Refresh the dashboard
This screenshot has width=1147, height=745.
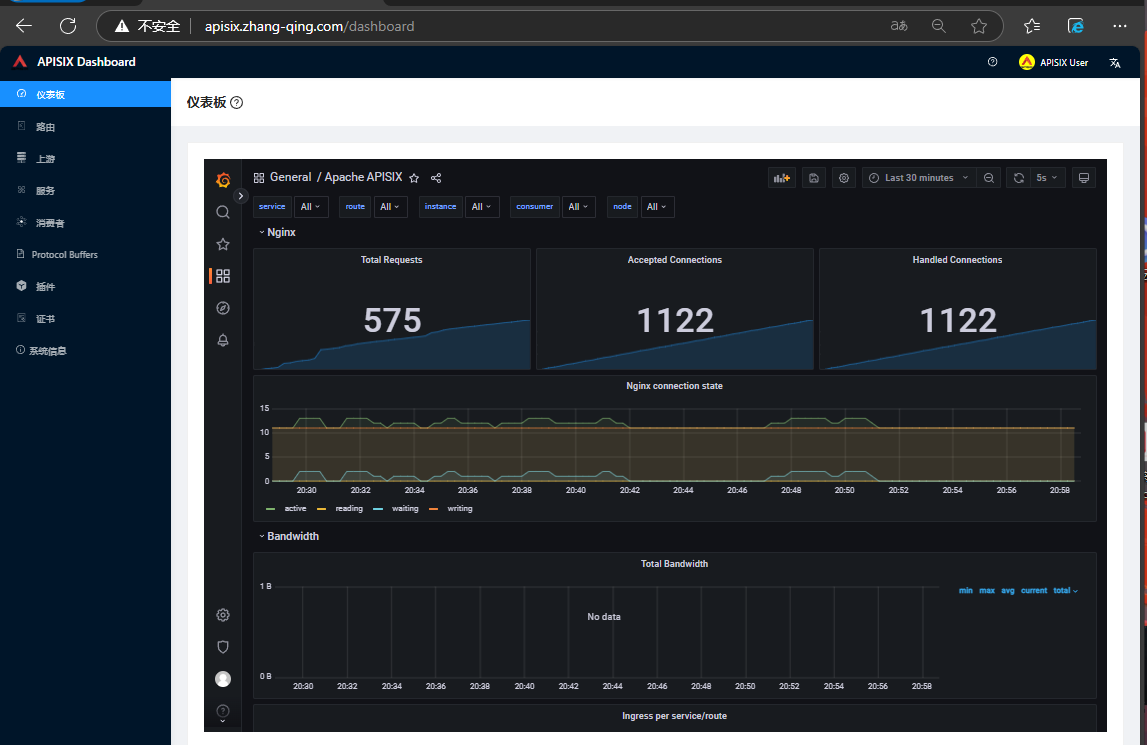tap(1018, 178)
